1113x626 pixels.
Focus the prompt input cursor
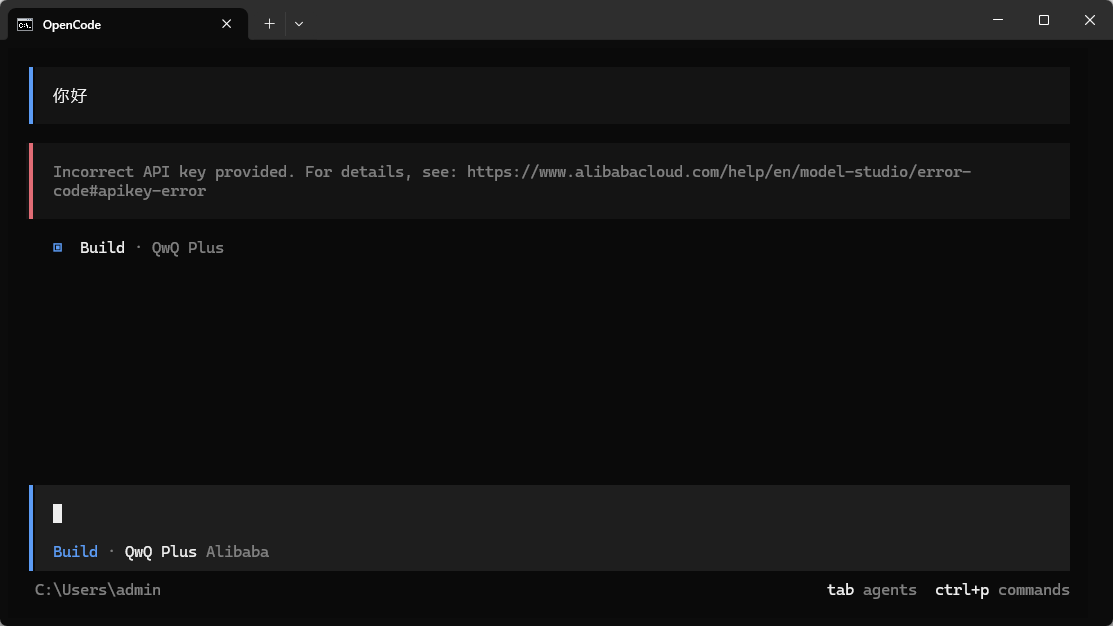pos(57,513)
